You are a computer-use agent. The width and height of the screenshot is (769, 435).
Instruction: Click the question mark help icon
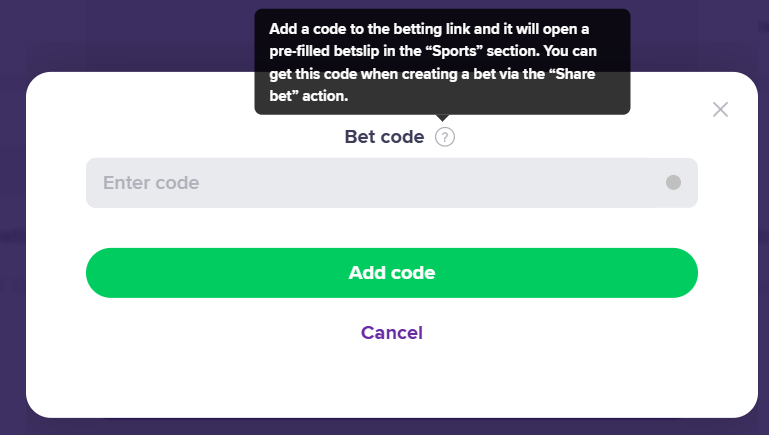(445, 137)
